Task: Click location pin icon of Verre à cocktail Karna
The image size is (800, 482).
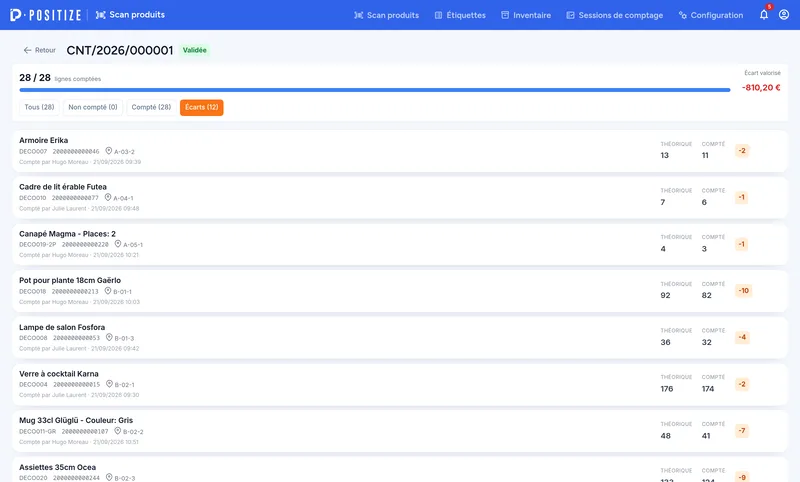Action: click(109, 384)
